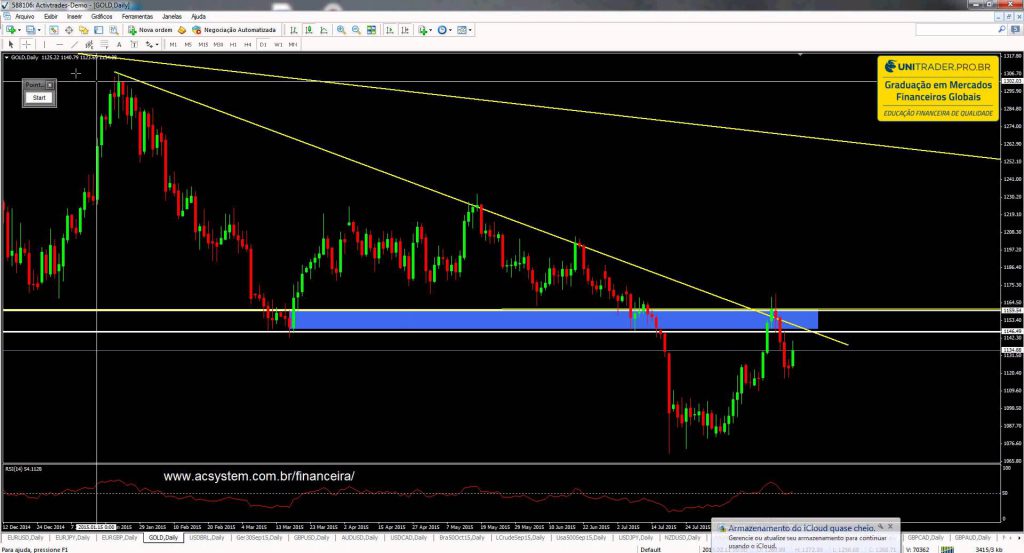Enable chart shift from right edge

tap(405, 30)
